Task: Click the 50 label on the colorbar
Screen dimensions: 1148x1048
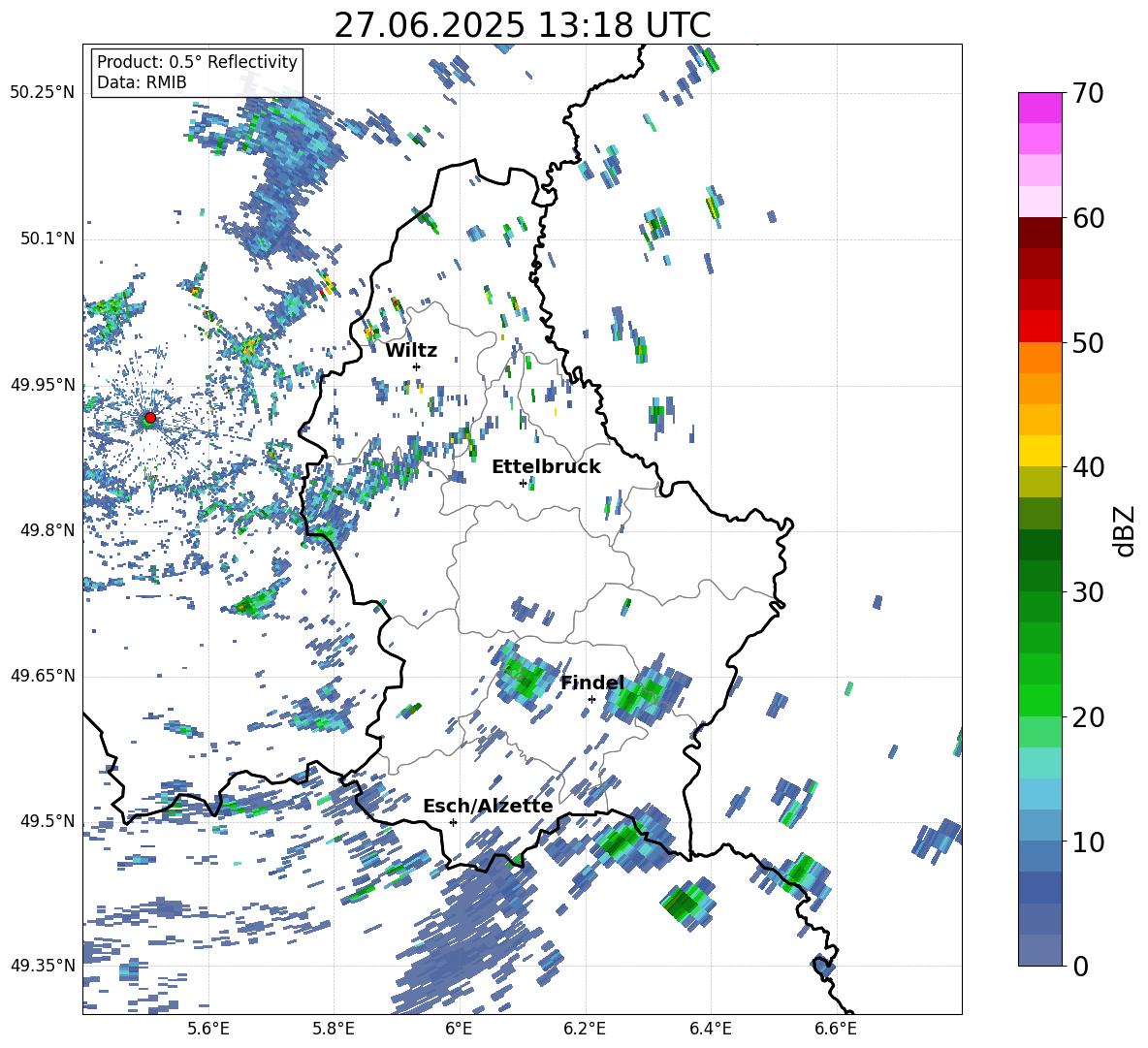Action: (x=1088, y=343)
